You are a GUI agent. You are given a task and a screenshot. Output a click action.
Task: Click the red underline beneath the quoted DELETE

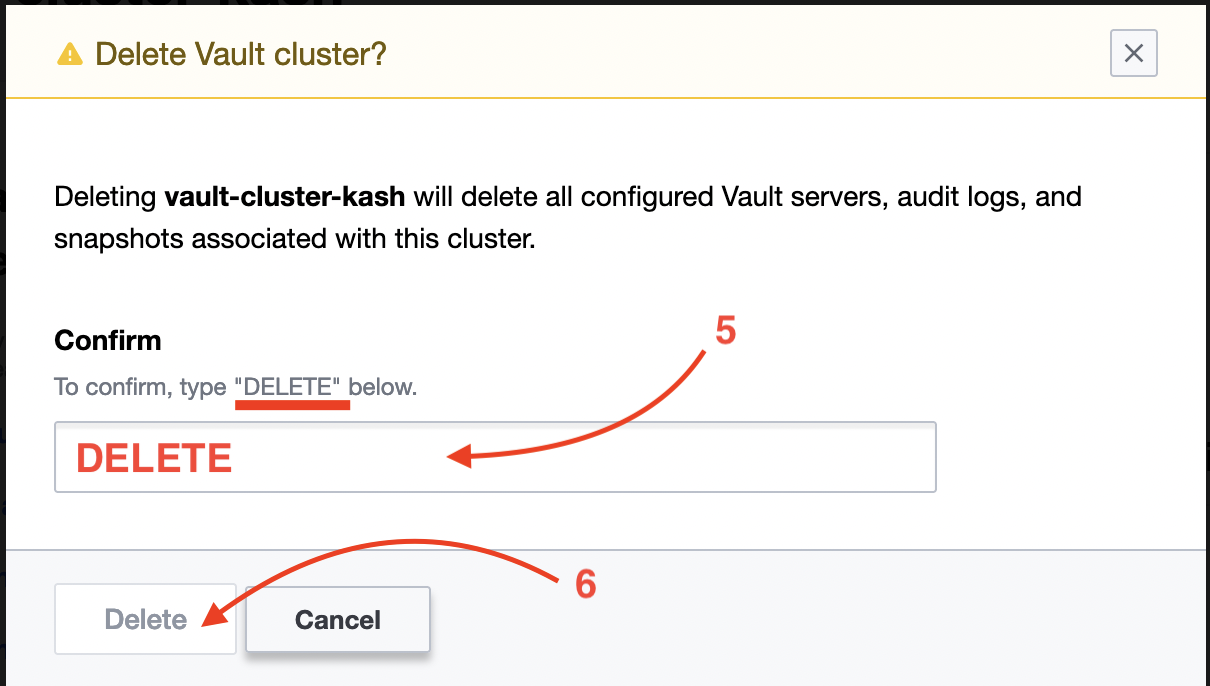292,405
